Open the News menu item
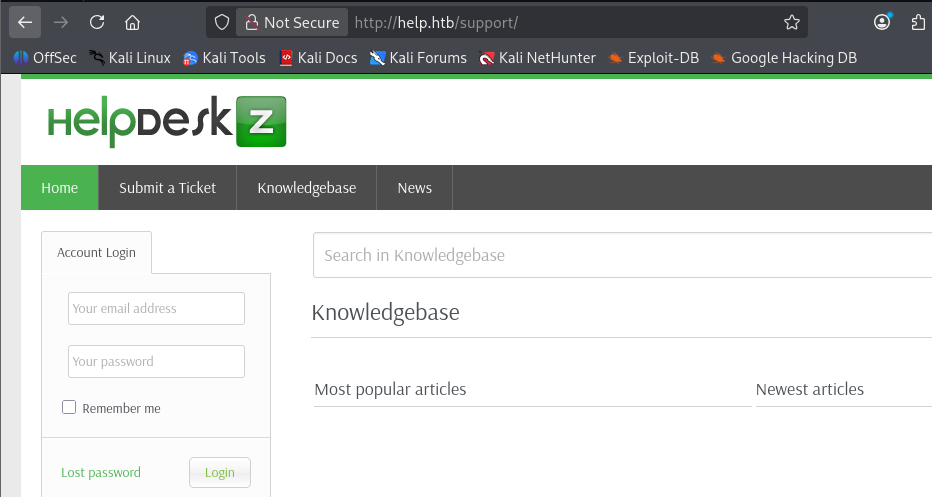Image resolution: width=932 pixels, height=497 pixels. (x=414, y=188)
